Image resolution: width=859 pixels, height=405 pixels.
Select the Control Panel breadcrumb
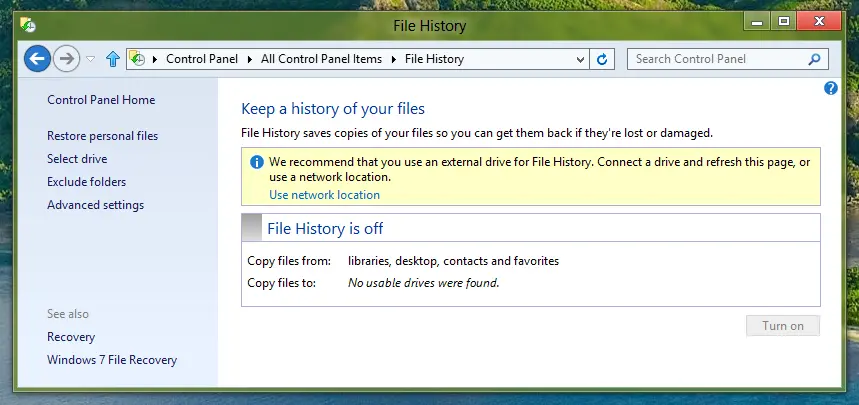(202, 59)
